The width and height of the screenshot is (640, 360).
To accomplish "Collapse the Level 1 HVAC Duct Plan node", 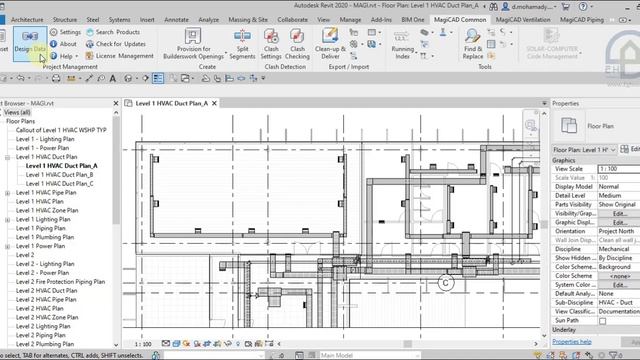I will (7, 157).
